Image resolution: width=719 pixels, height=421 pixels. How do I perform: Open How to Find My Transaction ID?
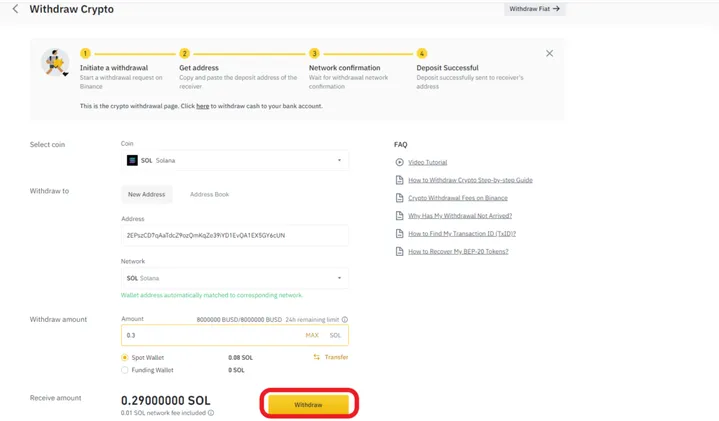(462, 233)
